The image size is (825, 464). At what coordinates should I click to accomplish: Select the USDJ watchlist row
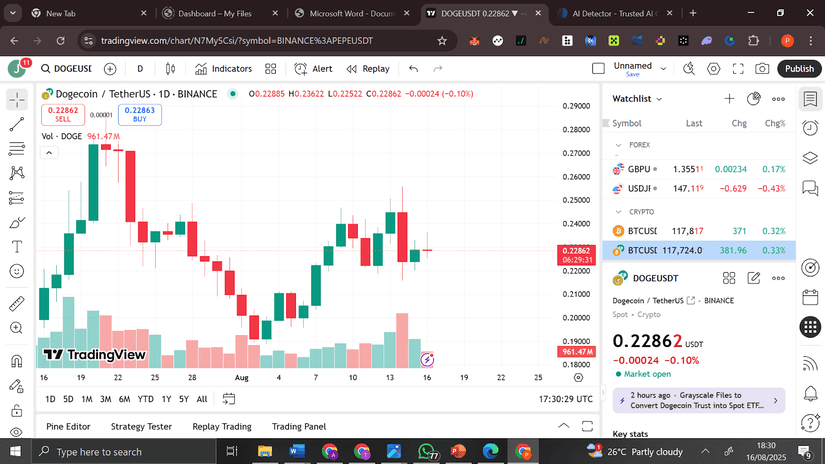(x=699, y=188)
